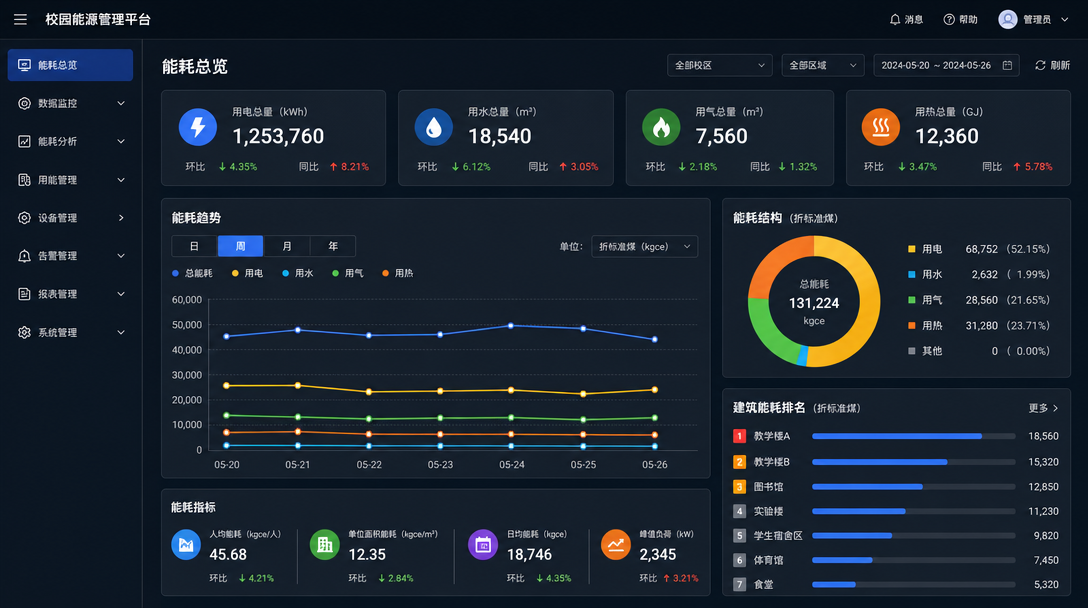The height and width of the screenshot is (608, 1088).
Task: Click the 用水总量 water drop icon
Action: [434, 127]
